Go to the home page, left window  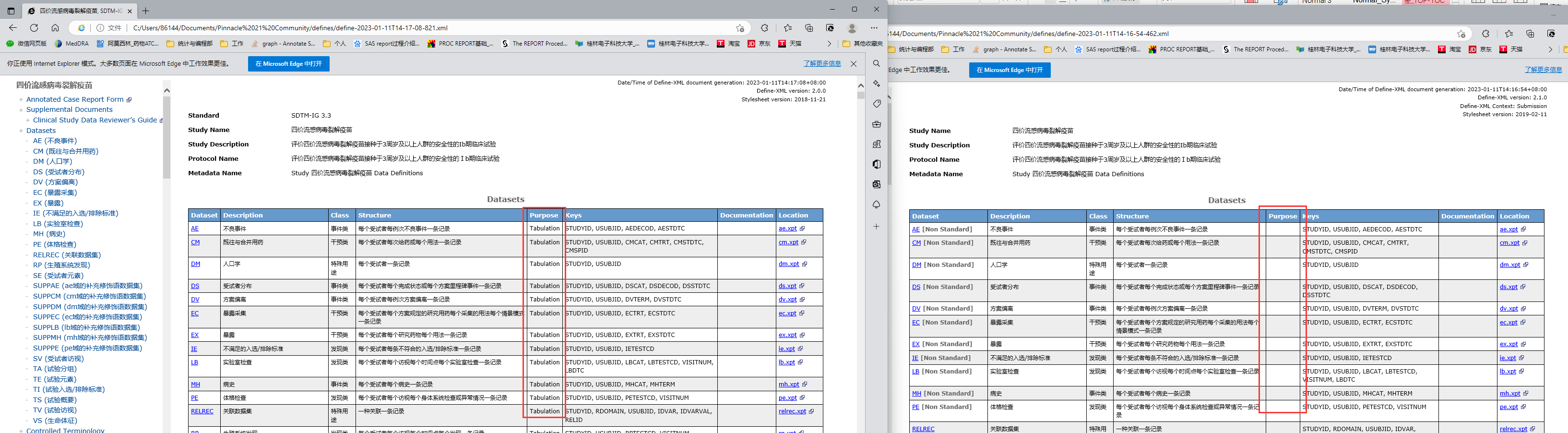[55, 28]
